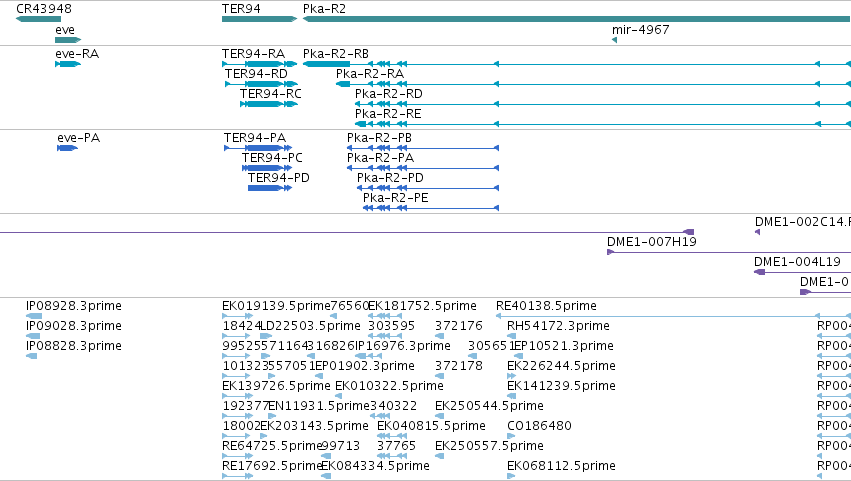Click the EK139726.5prime EST label
851x481 pixels.
(x=276, y=387)
